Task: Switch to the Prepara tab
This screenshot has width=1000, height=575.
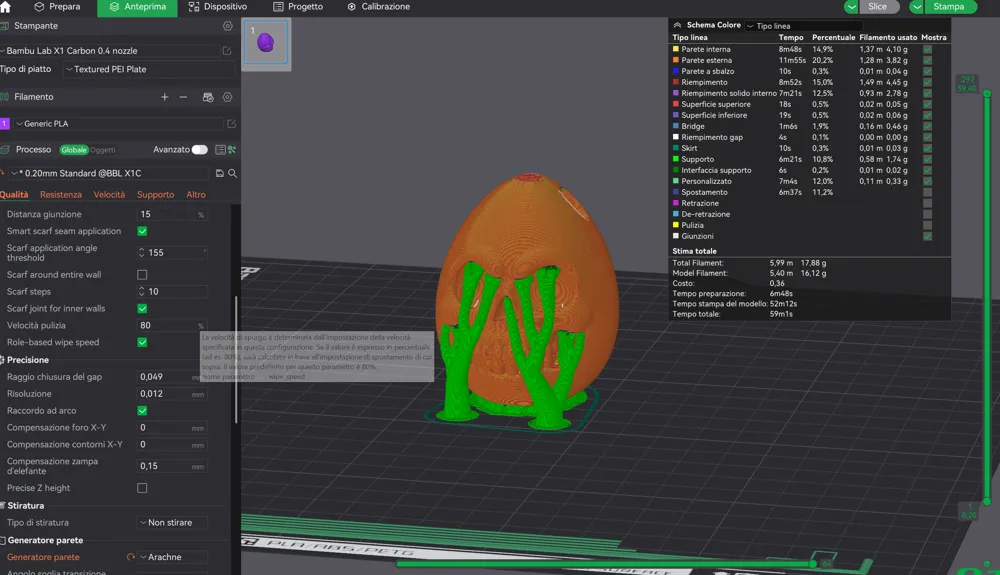Action: [x=57, y=7]
